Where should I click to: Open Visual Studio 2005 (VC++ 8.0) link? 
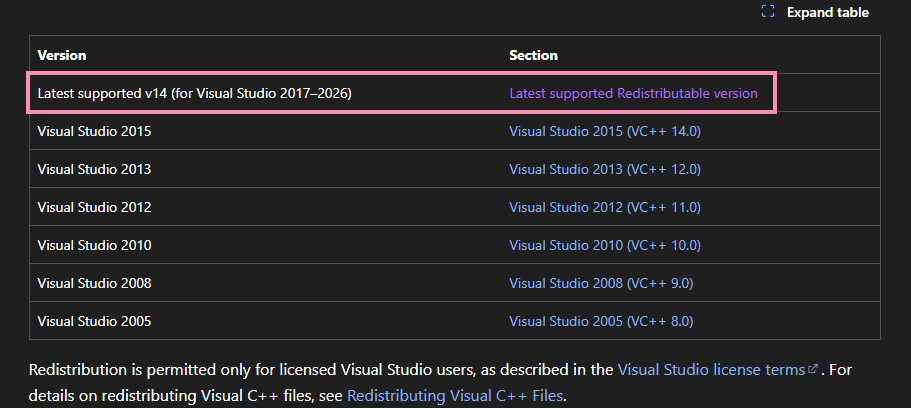[x=601, y=321]
